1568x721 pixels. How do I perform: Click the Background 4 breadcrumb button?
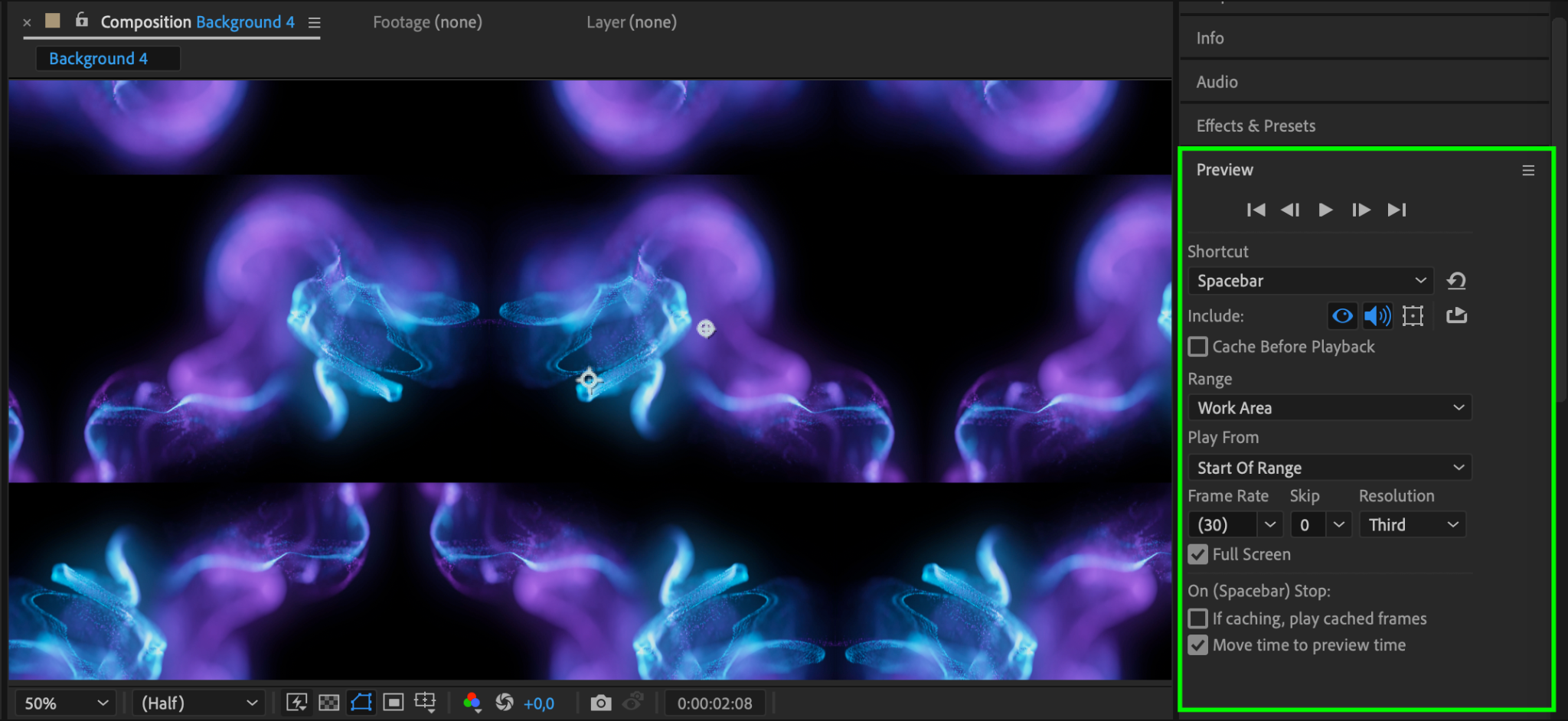pos(108,59)
